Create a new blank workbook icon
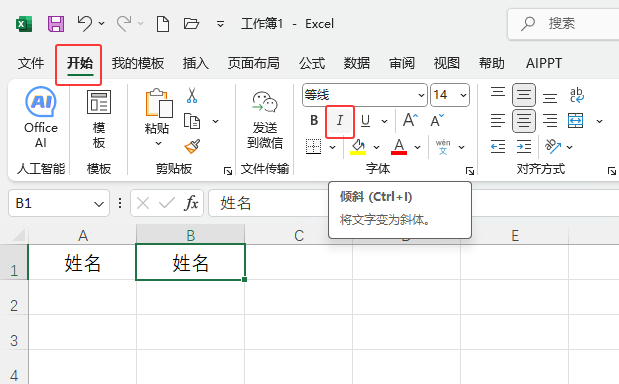Image resolution: width=619 pixels, height=384 pixels. 163,24
